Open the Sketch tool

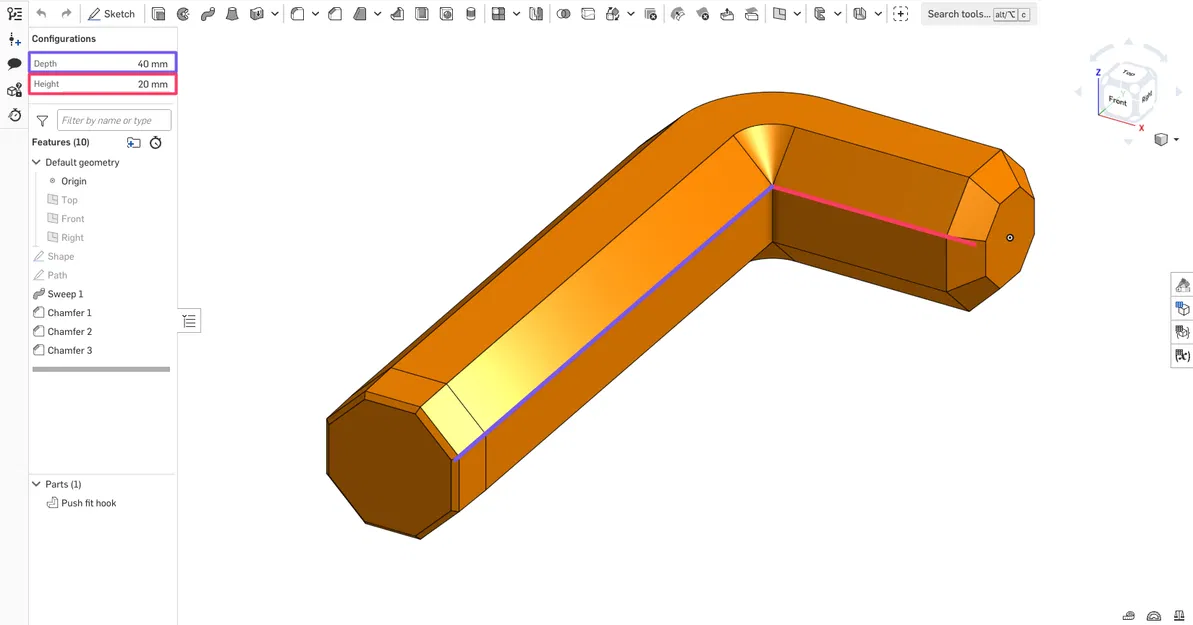pos(112,13)
